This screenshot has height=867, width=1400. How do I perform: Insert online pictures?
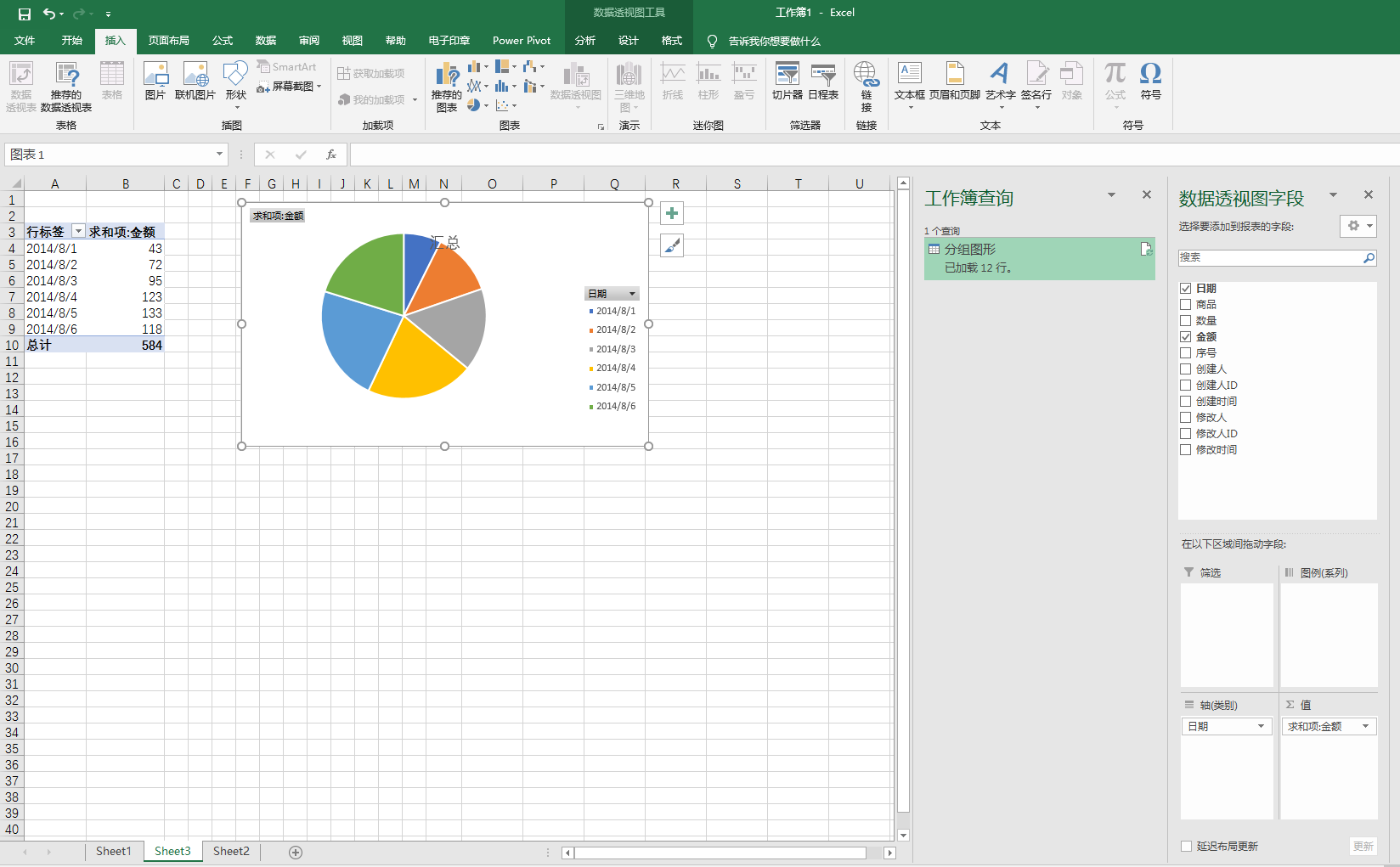[x=195, y=82]
